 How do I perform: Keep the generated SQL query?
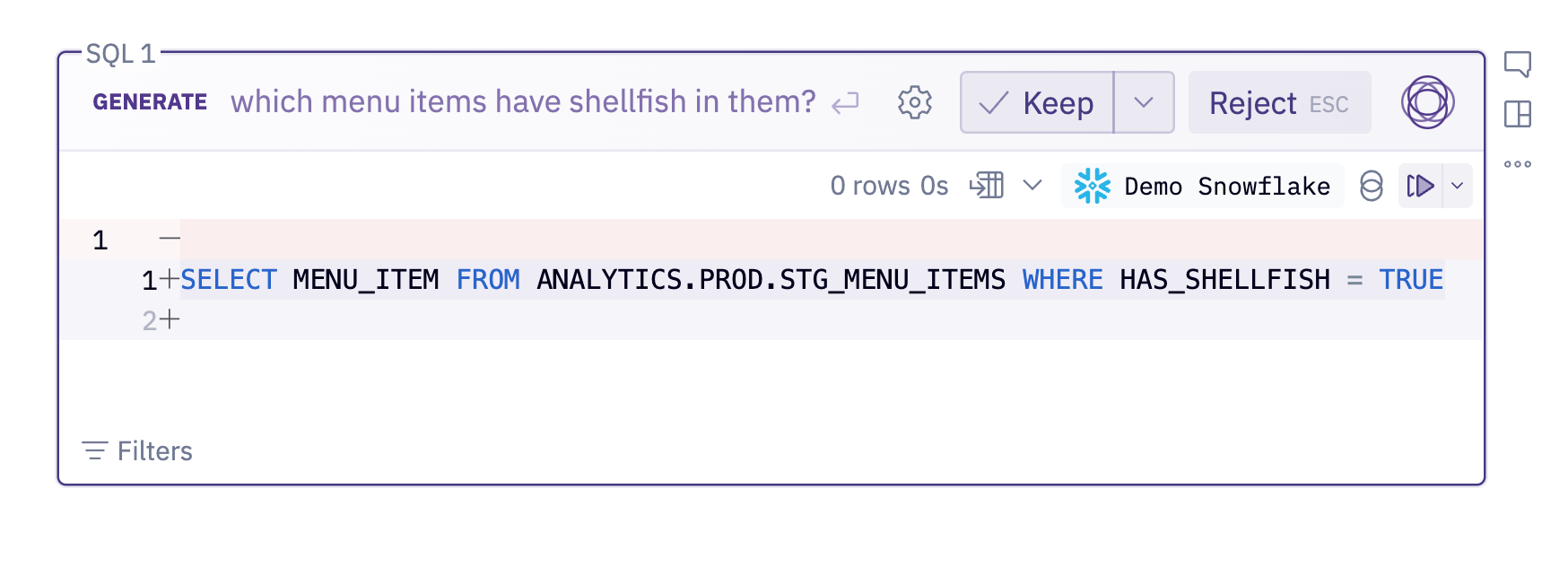[1058, 102]
